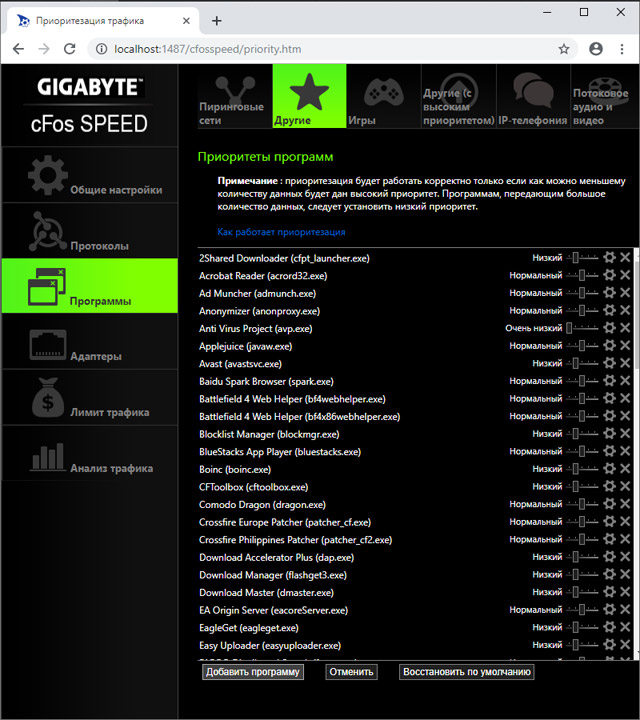Adjust priority slider for Avast (avastsvc.exe)

point(582,363)
